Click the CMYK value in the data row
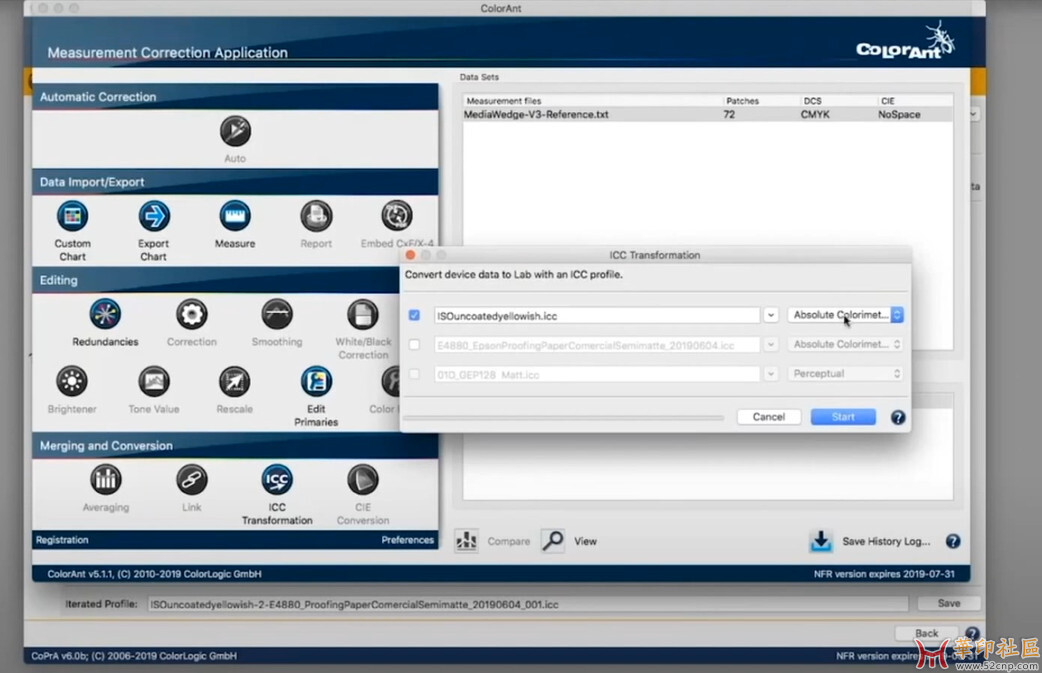 (815, 114)
